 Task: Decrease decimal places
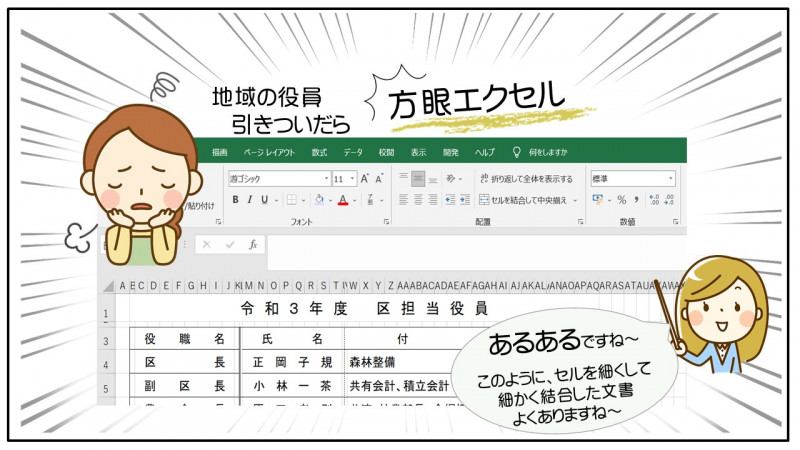pyautogui.click(x=669, y=199)
